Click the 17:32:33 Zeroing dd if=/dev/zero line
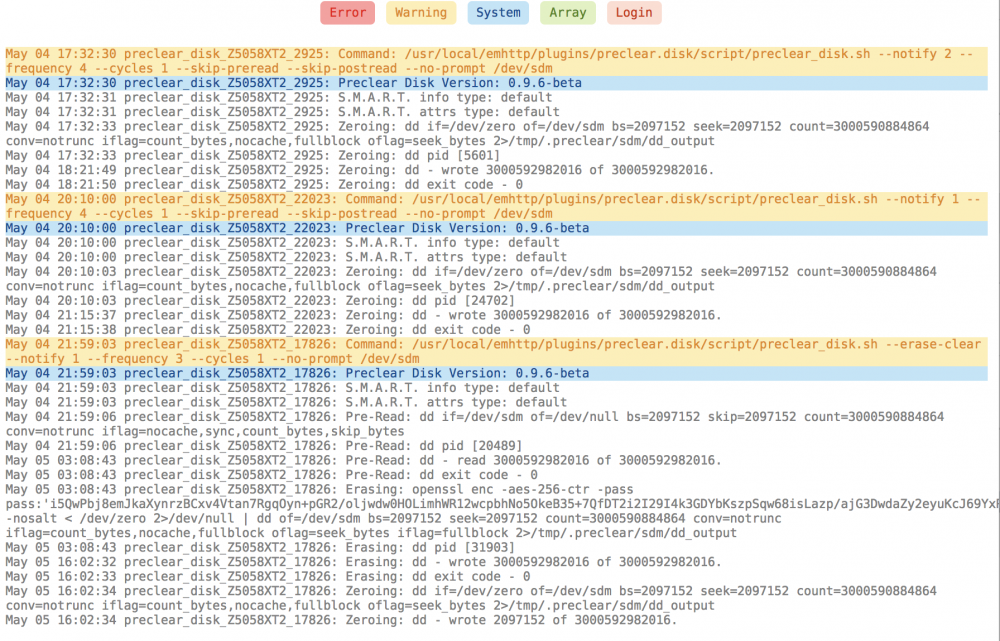Screen dimensions: 1000x641 467,134
